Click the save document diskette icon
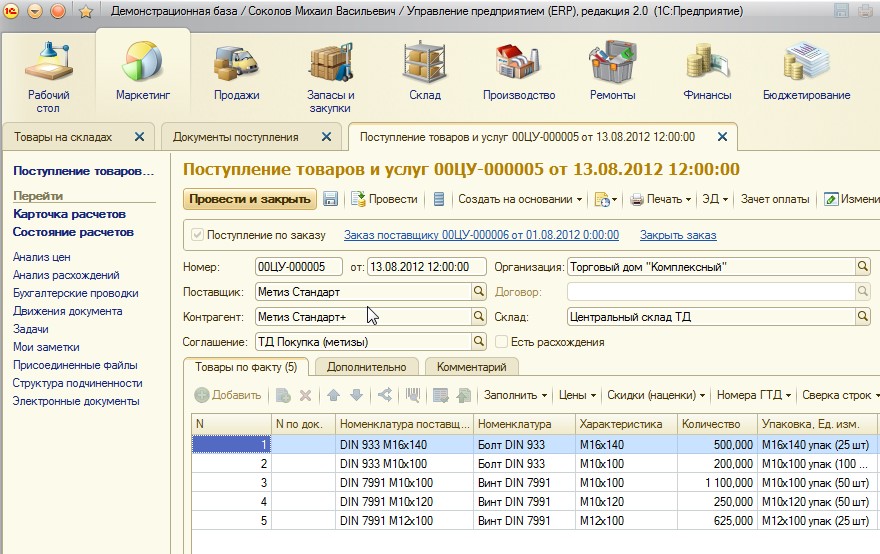 point(331,199)
